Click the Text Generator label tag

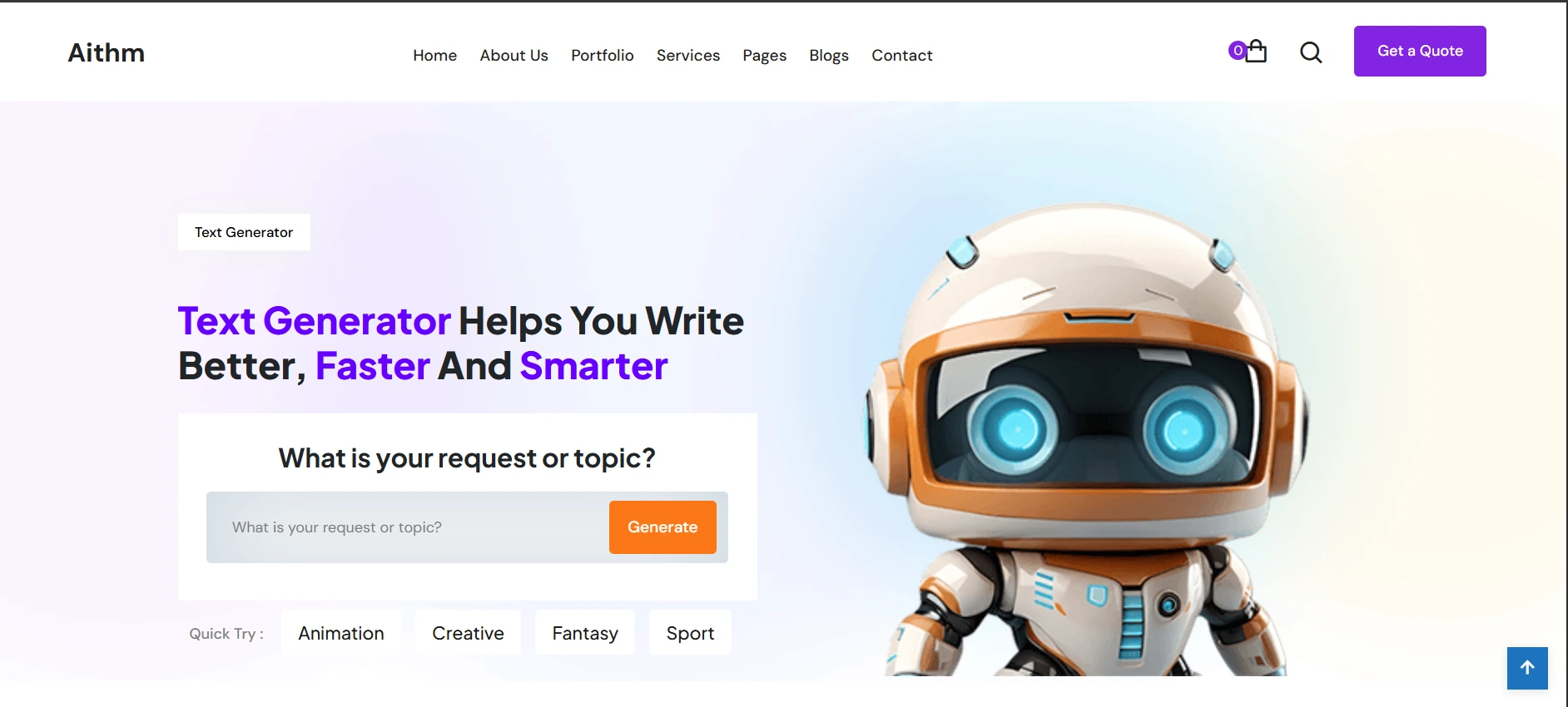244,232
